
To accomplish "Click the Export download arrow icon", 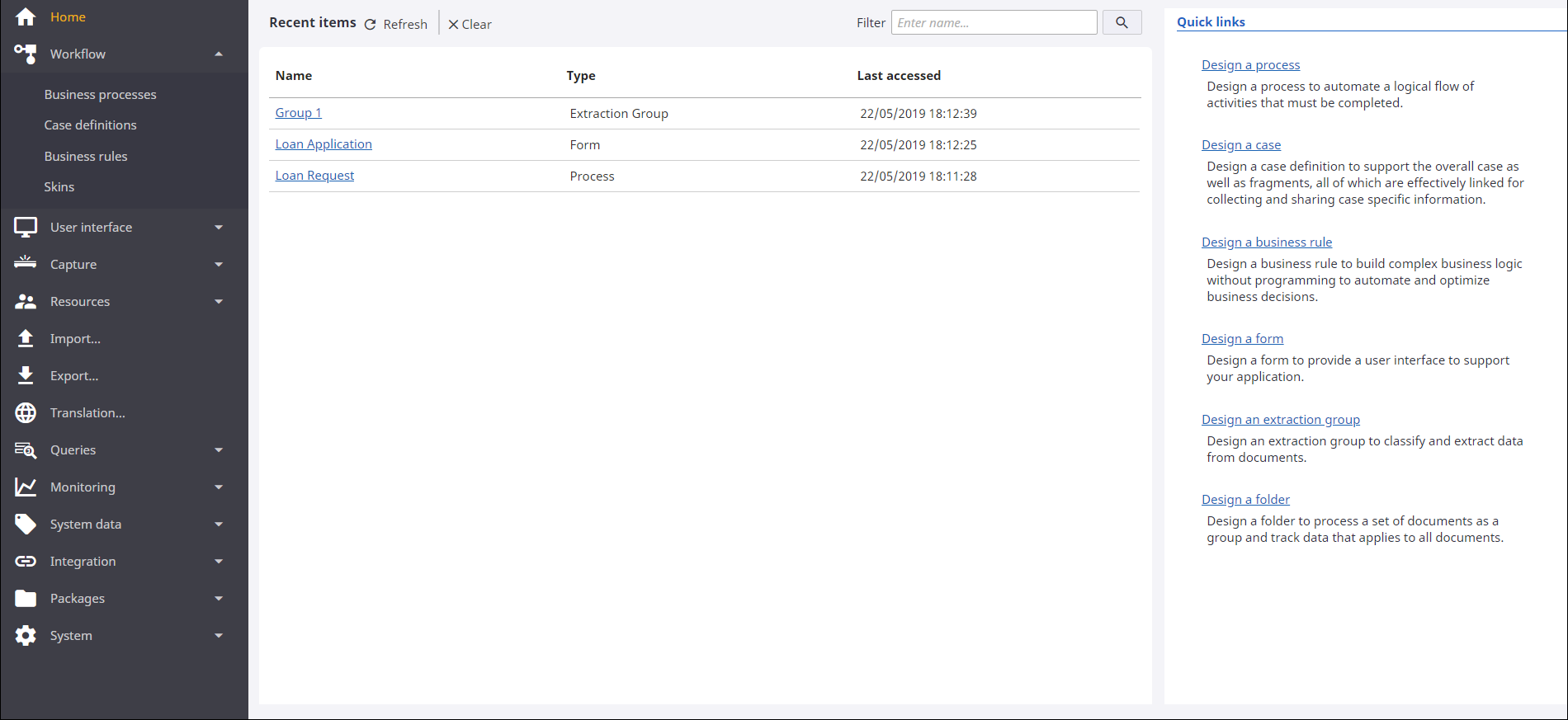I will pyautogui.click(x=26, y=375).
